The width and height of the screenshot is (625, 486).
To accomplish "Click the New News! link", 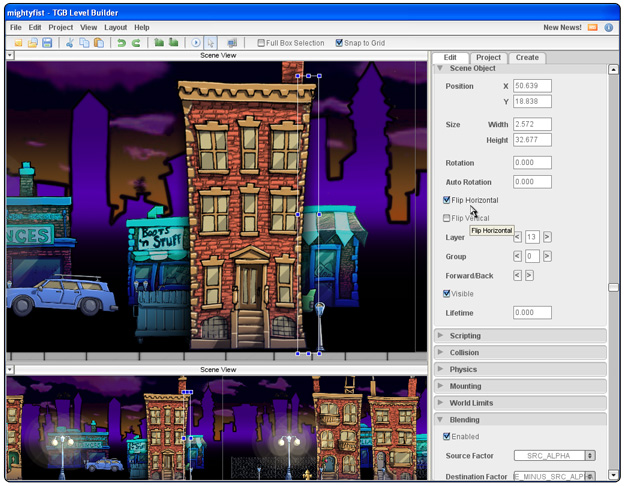I will 562,28.
